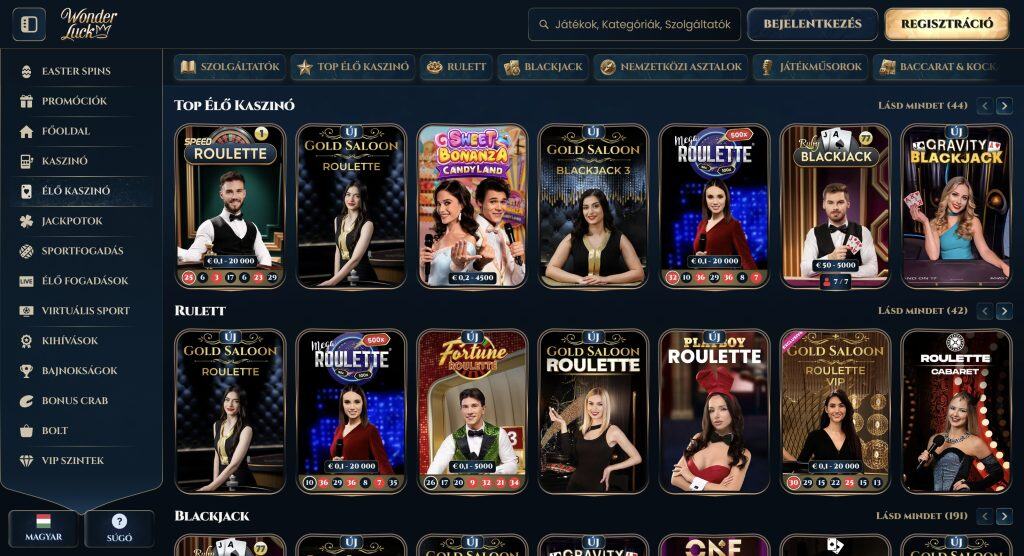This screenshot has width=1024, height=556.
Task: Open Lásd Mindet (42) link
Action: (x=922, y=311)
